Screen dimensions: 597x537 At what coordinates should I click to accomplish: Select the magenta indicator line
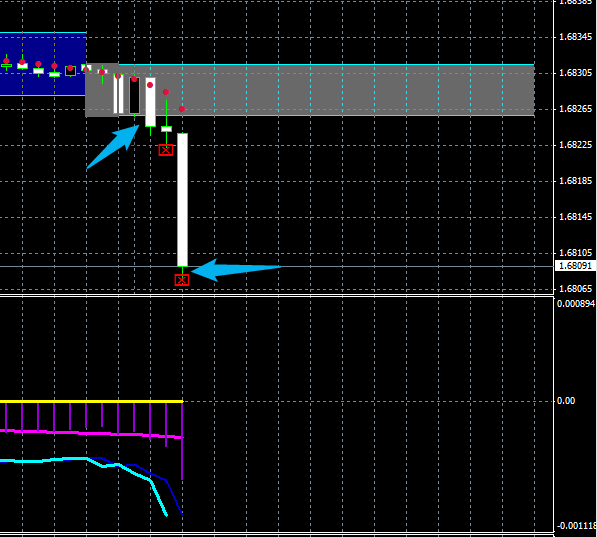(91, 433)
